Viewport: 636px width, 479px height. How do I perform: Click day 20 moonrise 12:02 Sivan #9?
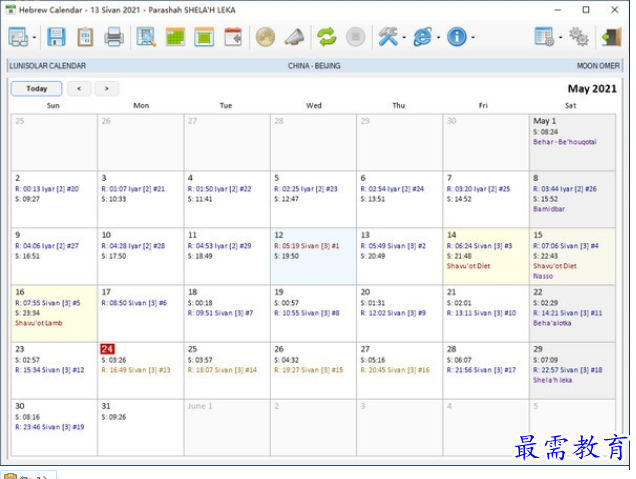393,313
